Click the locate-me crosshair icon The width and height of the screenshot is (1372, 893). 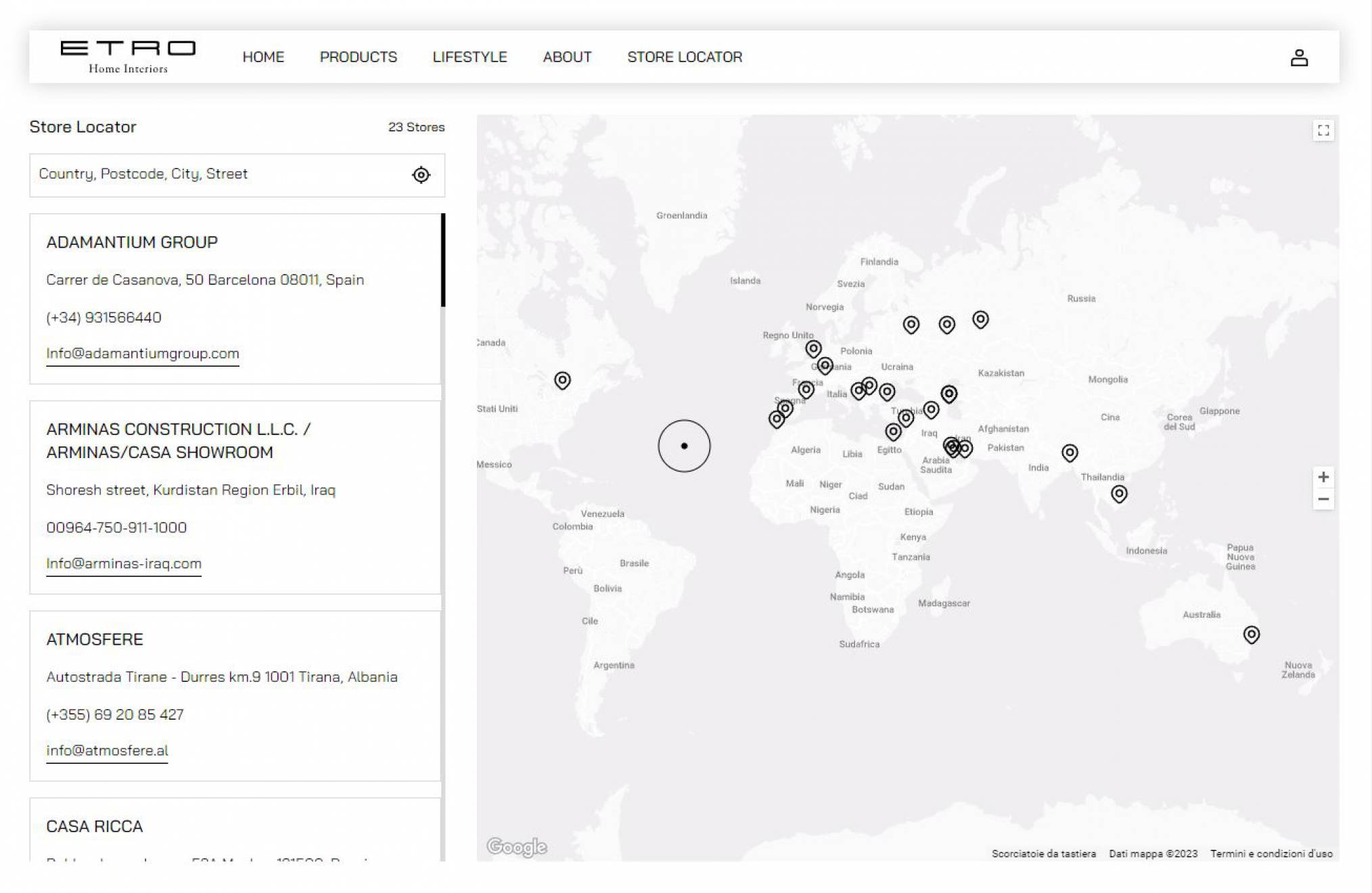421,175
